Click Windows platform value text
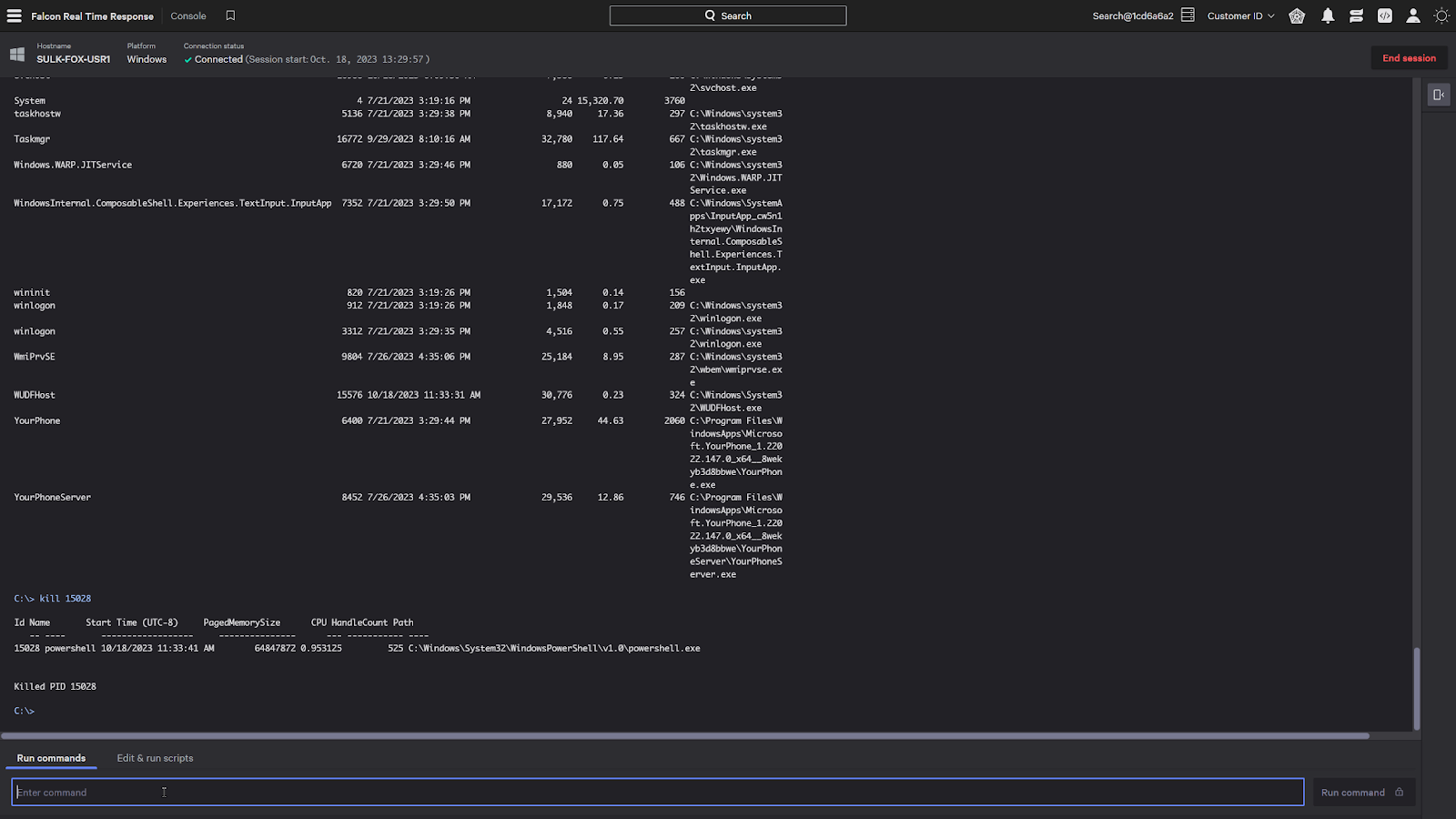 click(147, 59)
